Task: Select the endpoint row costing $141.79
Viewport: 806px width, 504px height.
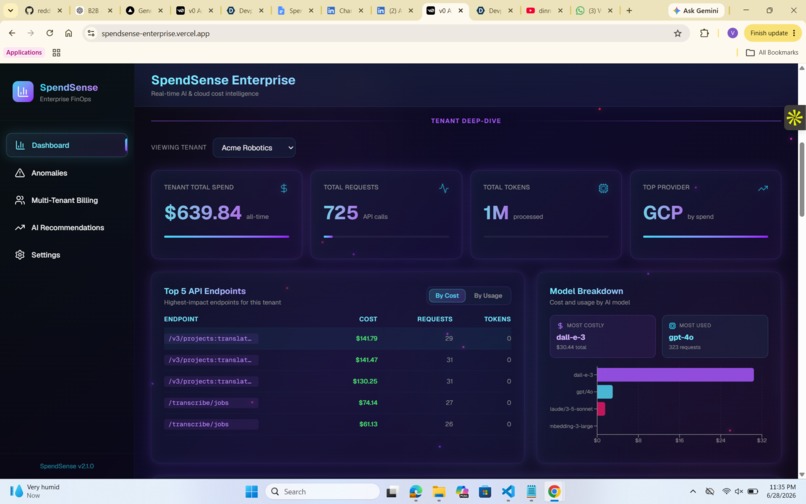Action: coord(337,338)
